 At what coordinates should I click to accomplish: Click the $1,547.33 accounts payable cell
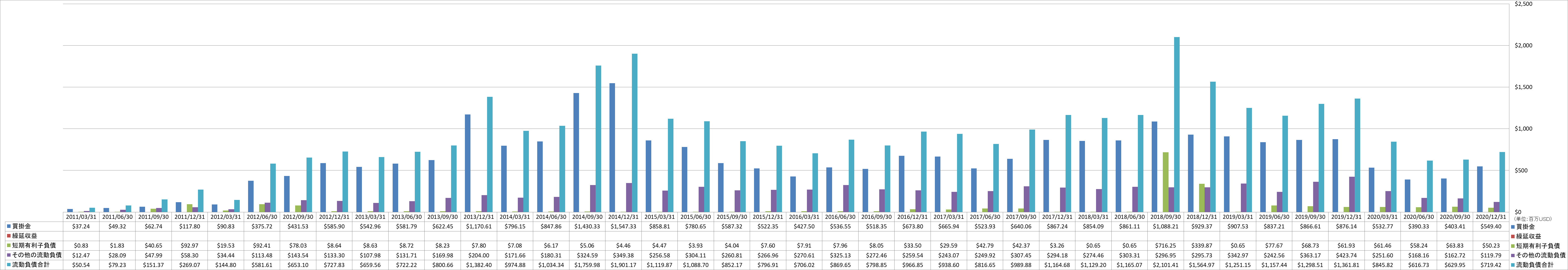pyautogui.click(x=624, y=226)
